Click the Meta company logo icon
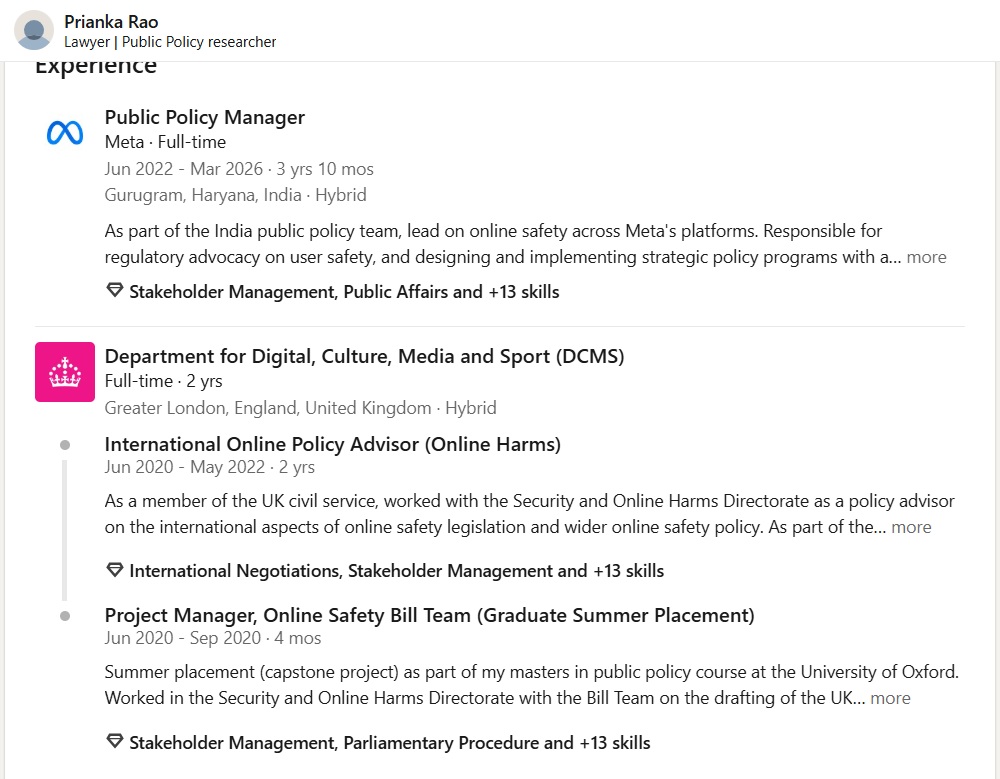Image resolution: width=1000 pixels, height=779 pixels. pos(65,132)
